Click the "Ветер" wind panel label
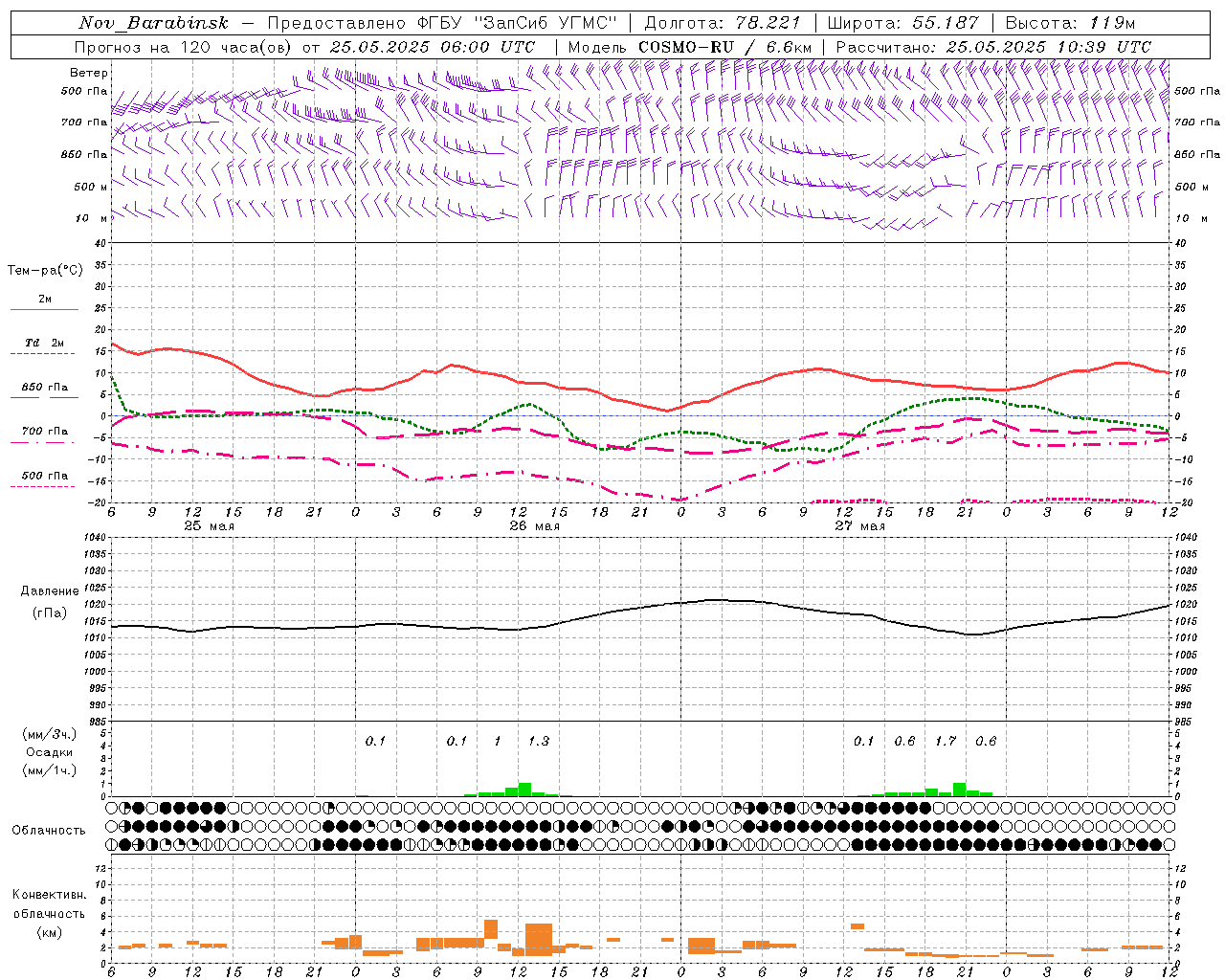 pyautogui.click(x=89, y=73)
